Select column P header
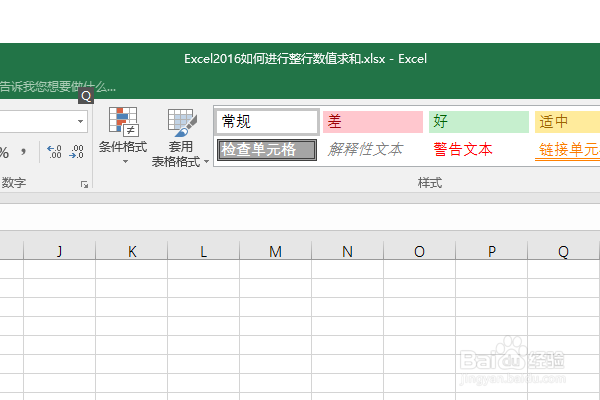 pyautogui.click(x=491, y=251)
